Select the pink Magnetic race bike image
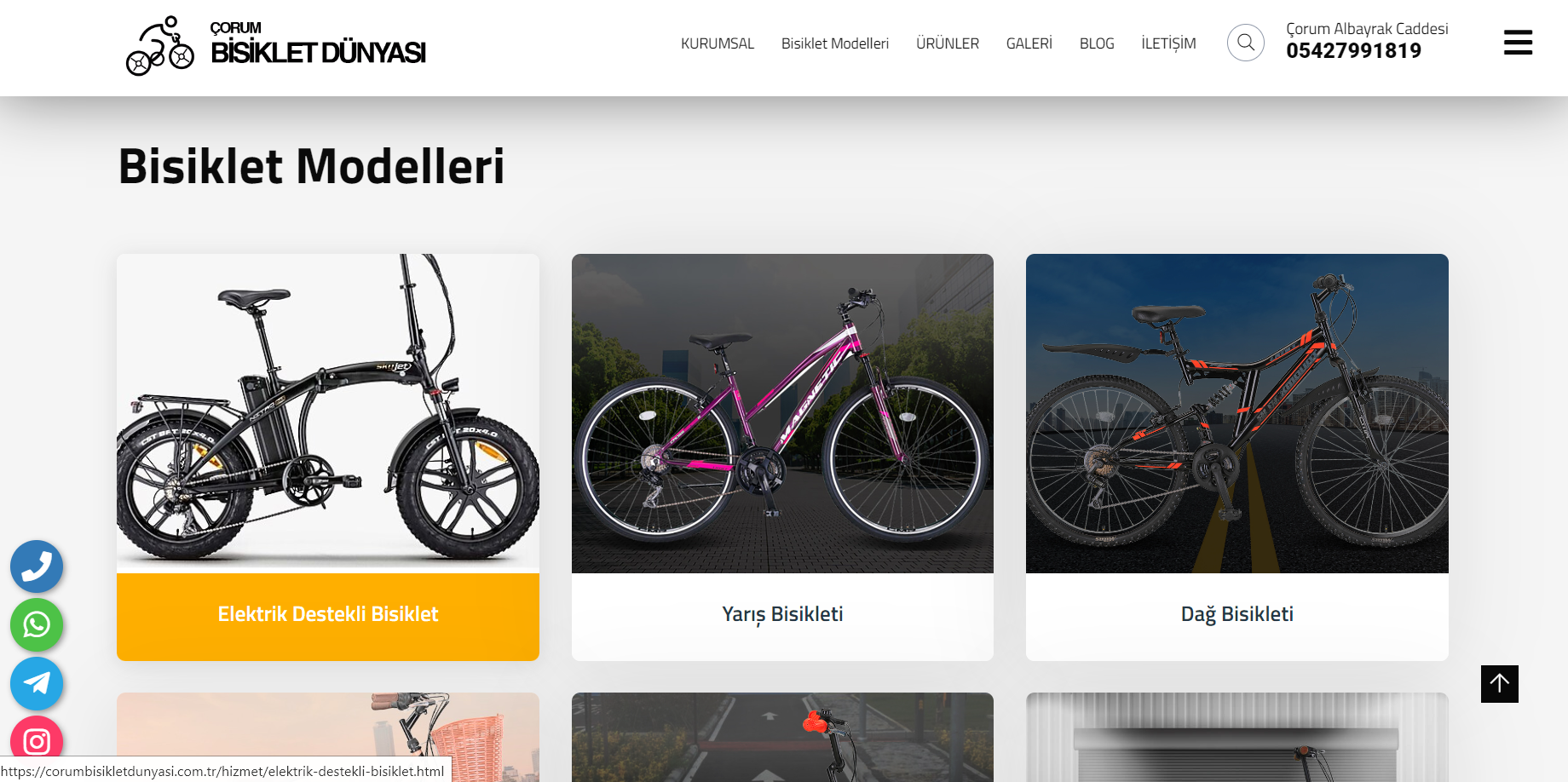Screen dimensions: 1568x782 pyautogui.click(x=782, y=413)
